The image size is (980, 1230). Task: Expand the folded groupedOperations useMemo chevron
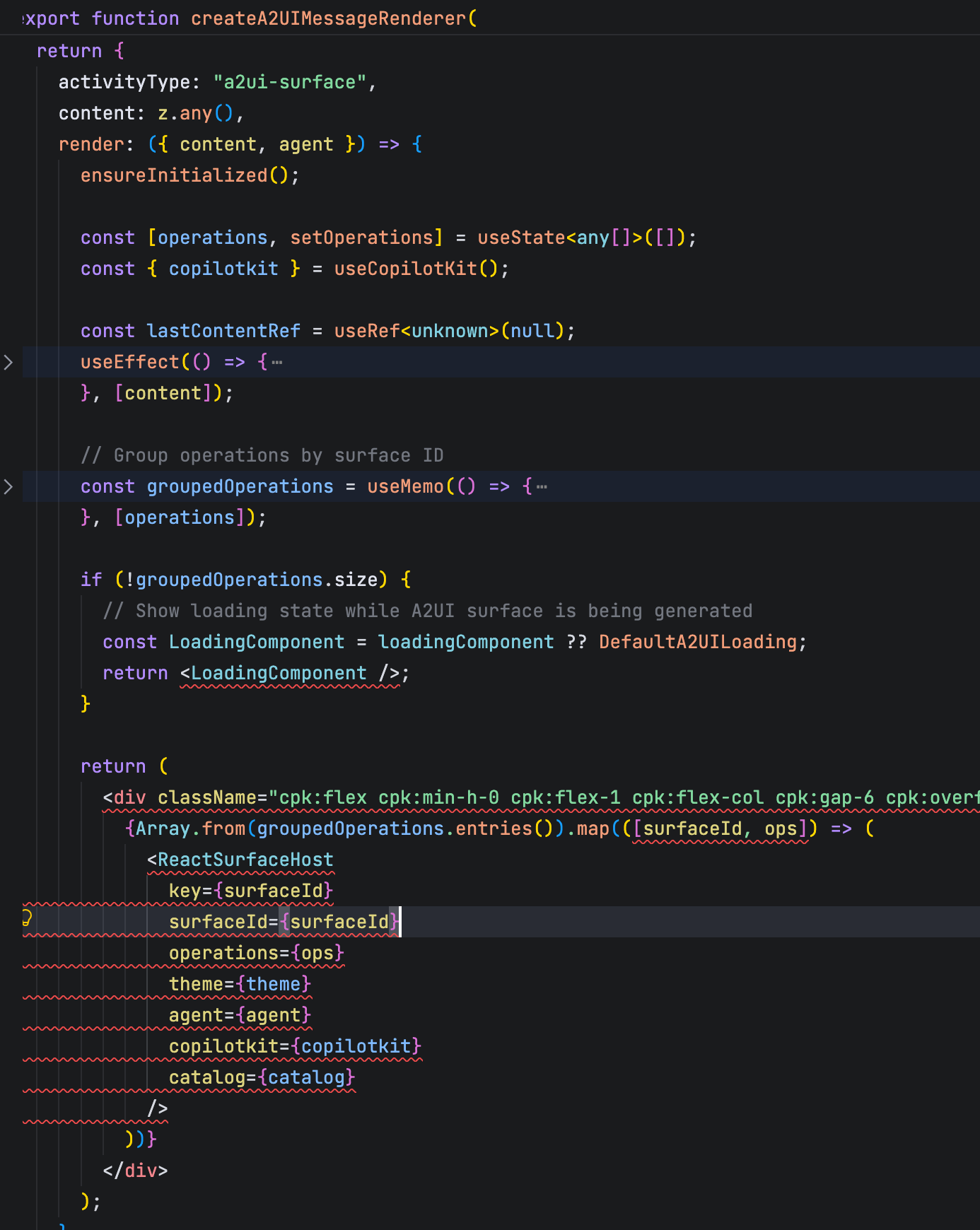(x=8, y=487)
